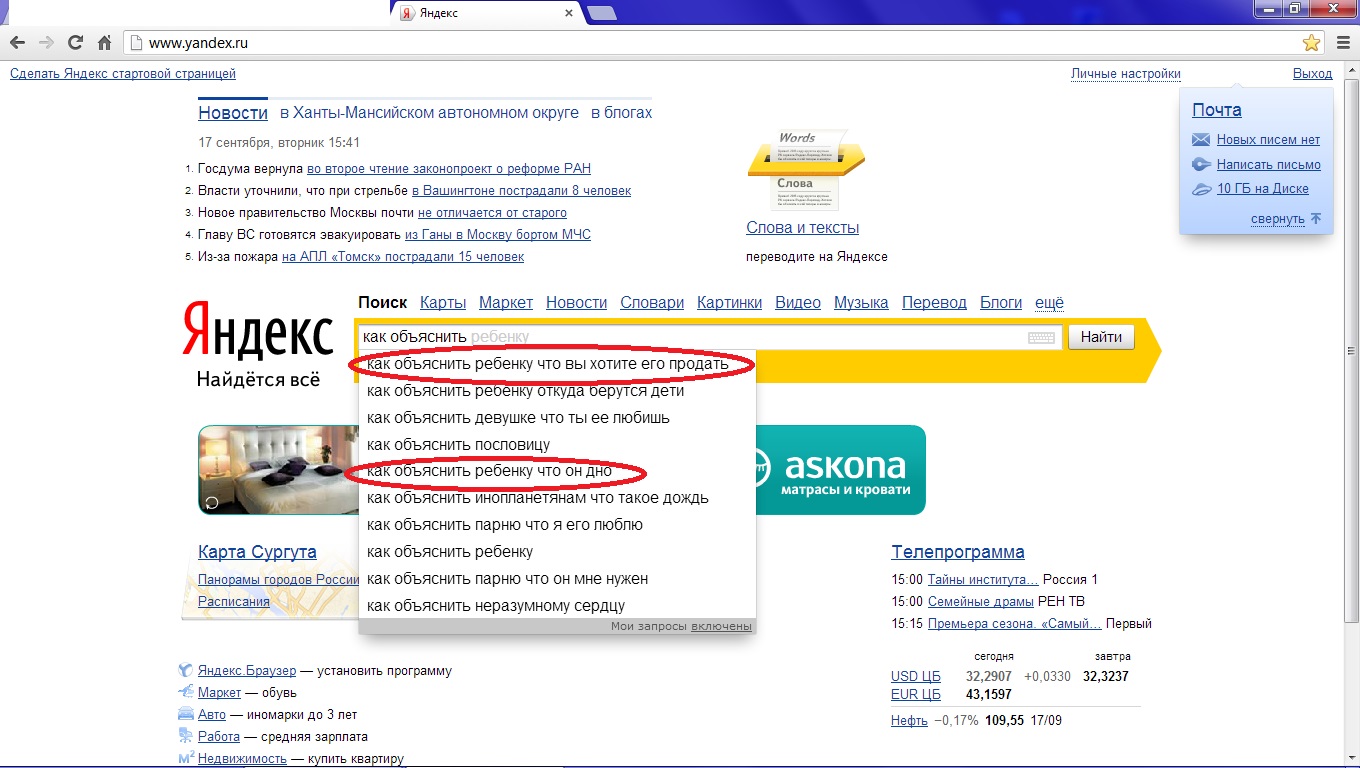Reload the page with refresh icon
The width and height of the screenshot is (1360, 768).
coord(75,43)
